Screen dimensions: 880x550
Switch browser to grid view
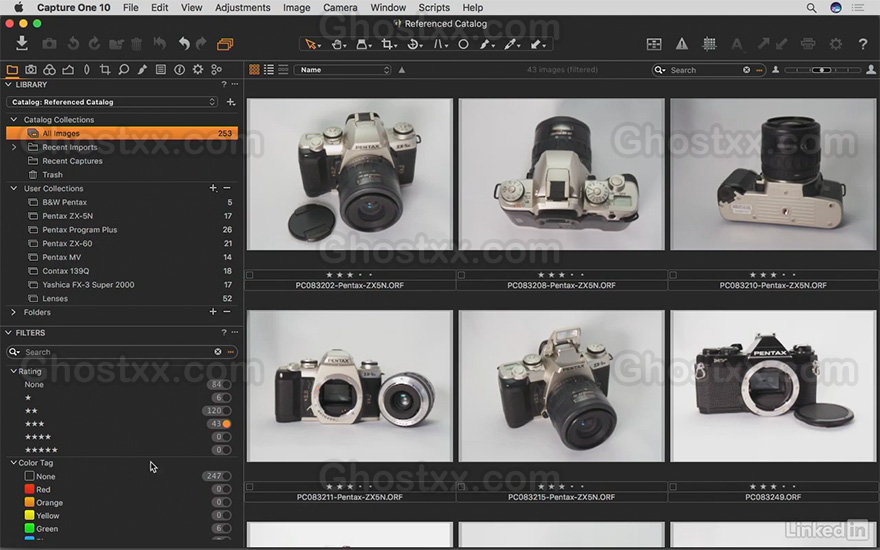[254, 70]
